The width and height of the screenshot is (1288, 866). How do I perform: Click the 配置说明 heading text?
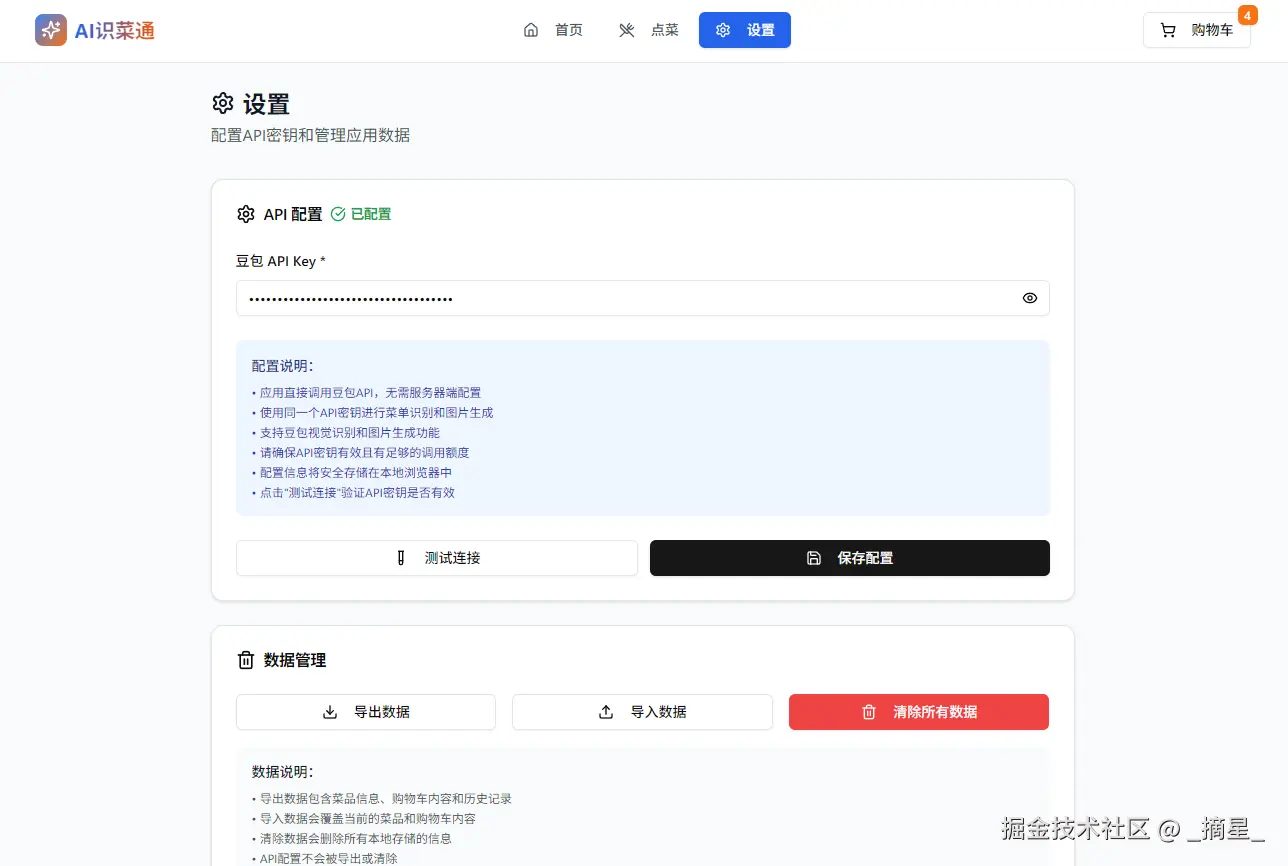pyautogui.click(x=282, y=366)
